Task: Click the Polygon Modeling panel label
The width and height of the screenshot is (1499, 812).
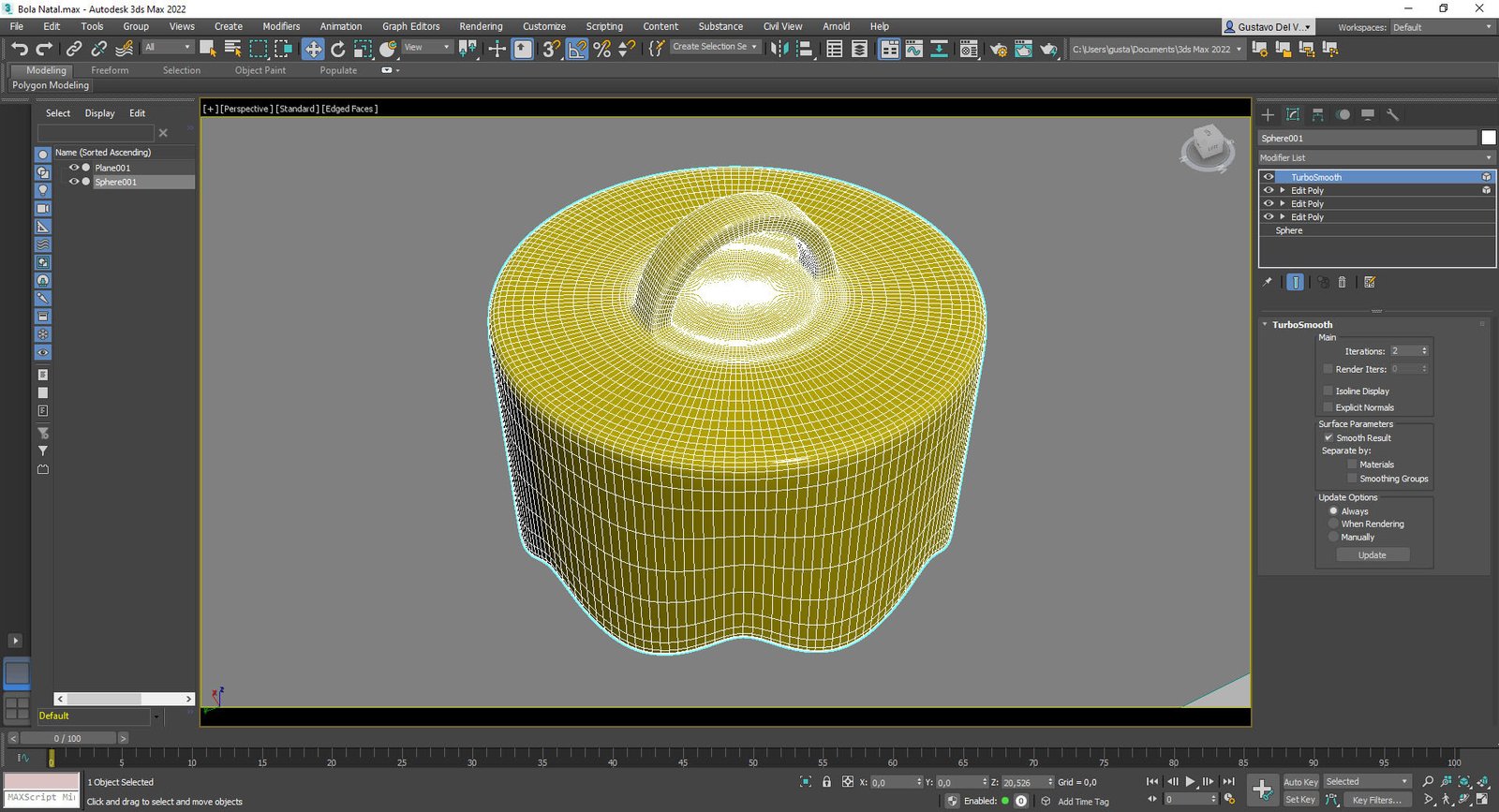Action: 51,85
